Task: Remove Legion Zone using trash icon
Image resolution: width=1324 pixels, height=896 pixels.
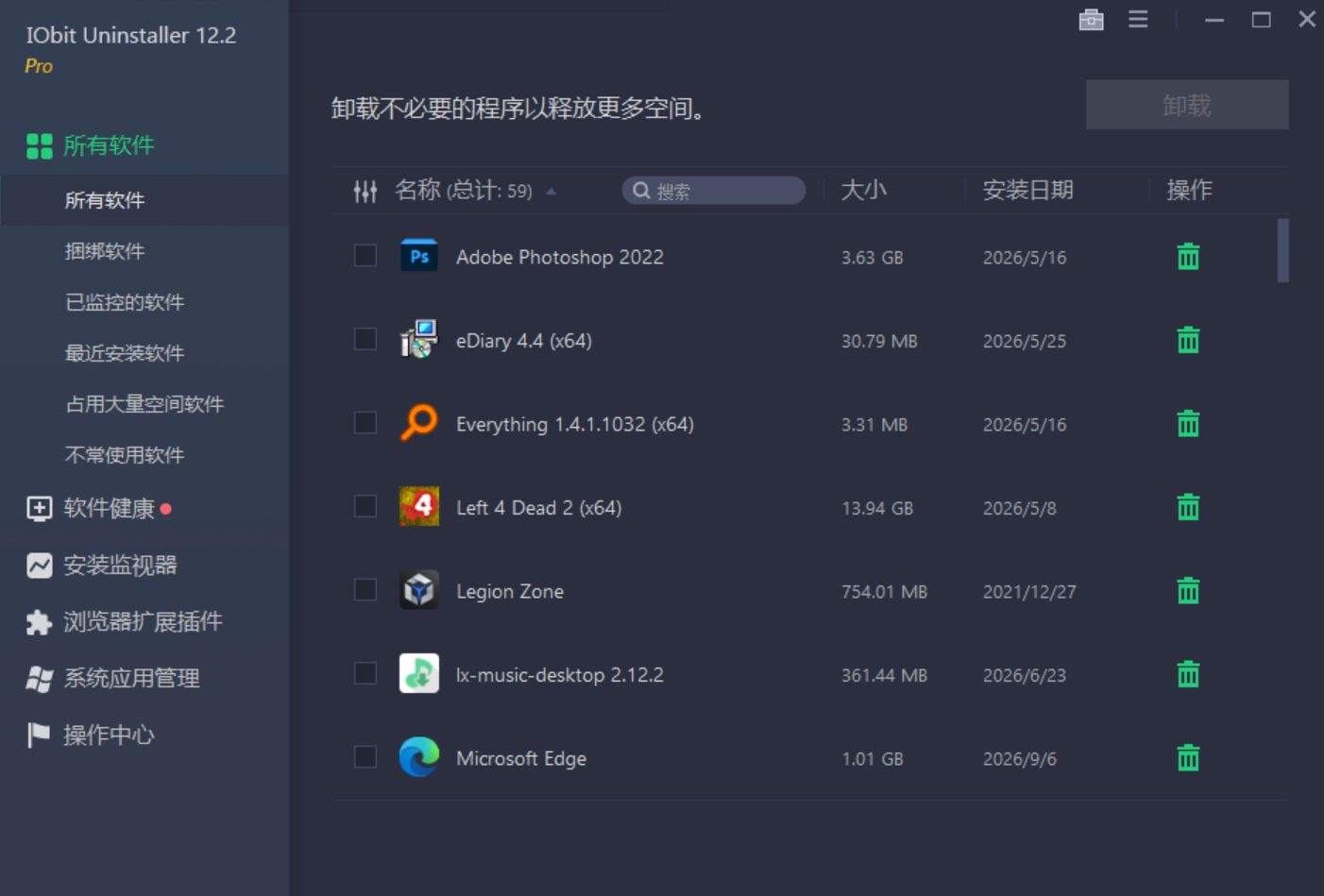Action: [x=1188, y=591]
